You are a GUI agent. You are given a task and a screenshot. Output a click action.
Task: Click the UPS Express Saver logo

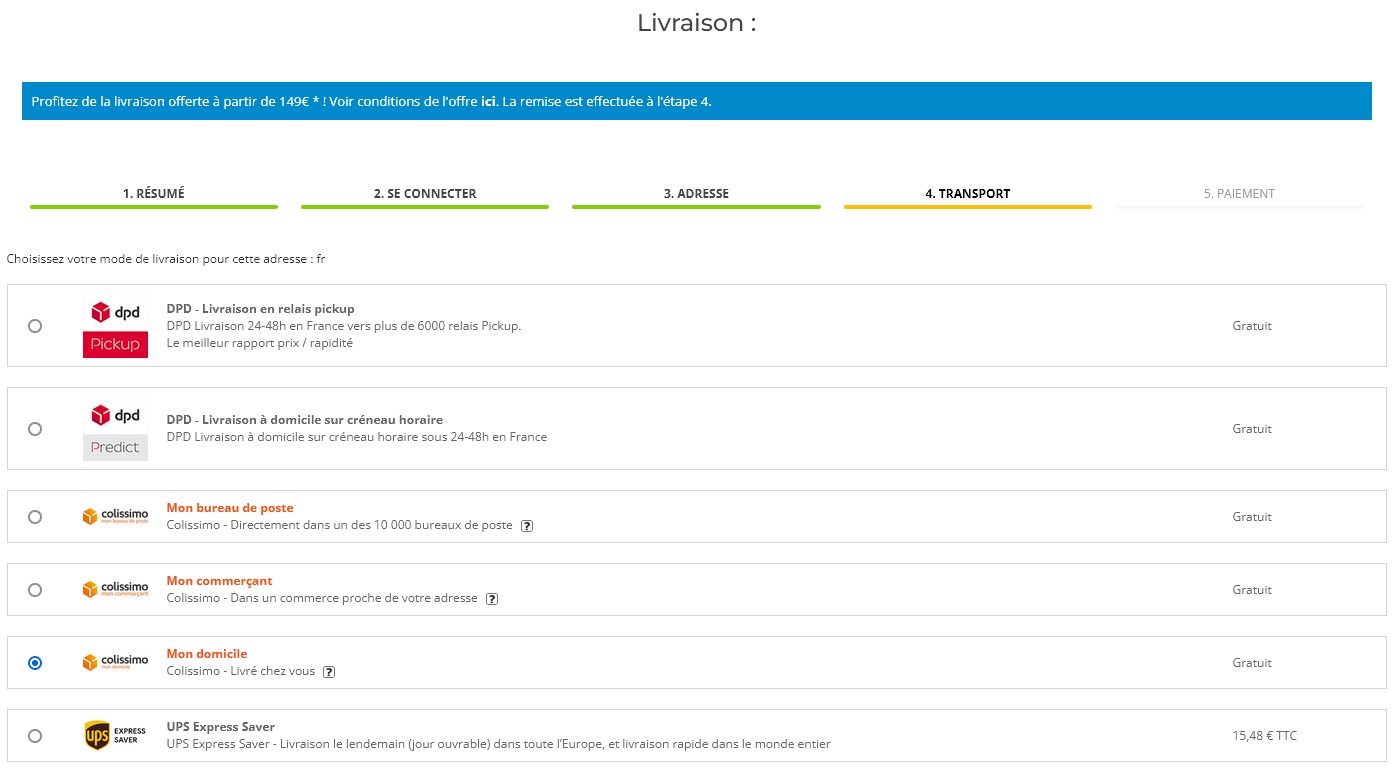115,736
